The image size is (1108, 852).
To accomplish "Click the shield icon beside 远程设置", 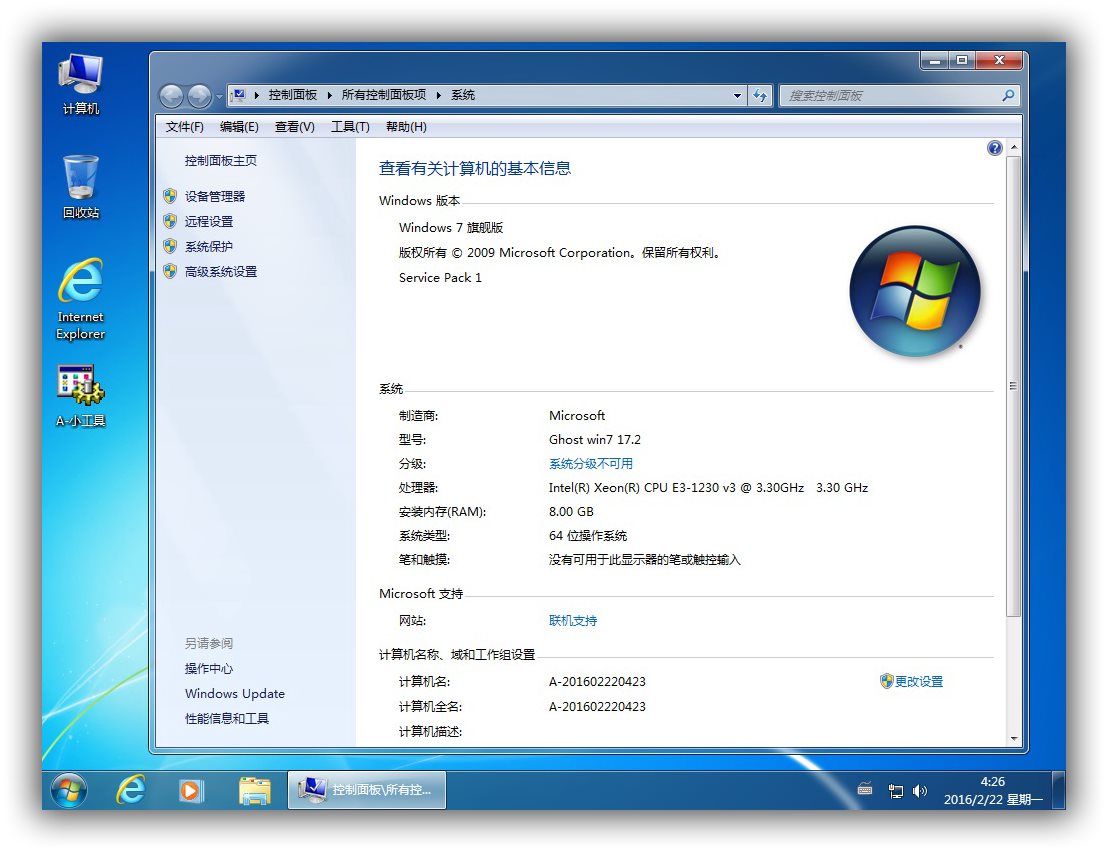I will click(x=170, y=221).
